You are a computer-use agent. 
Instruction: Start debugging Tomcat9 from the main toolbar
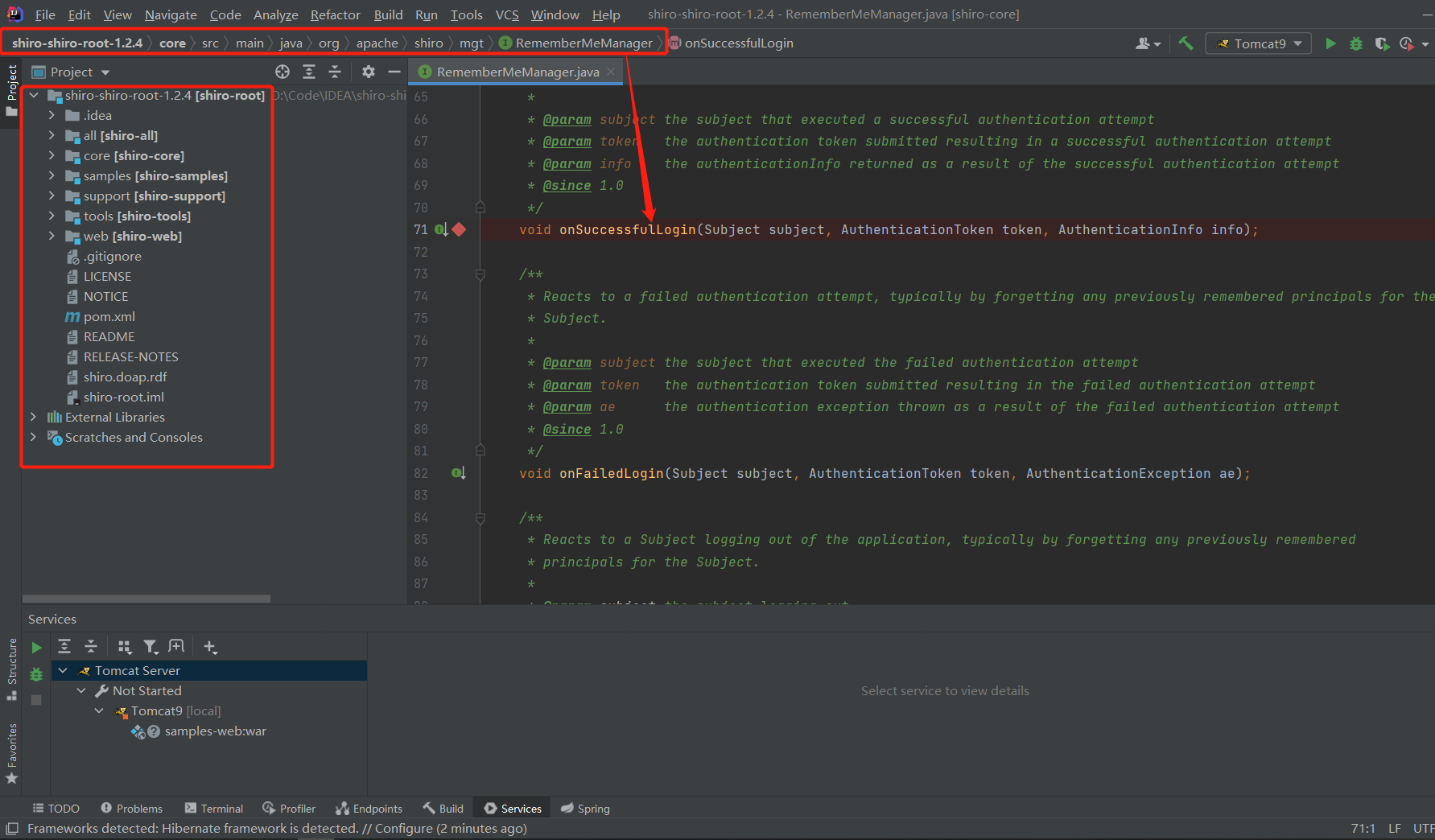click(1356, 43)
